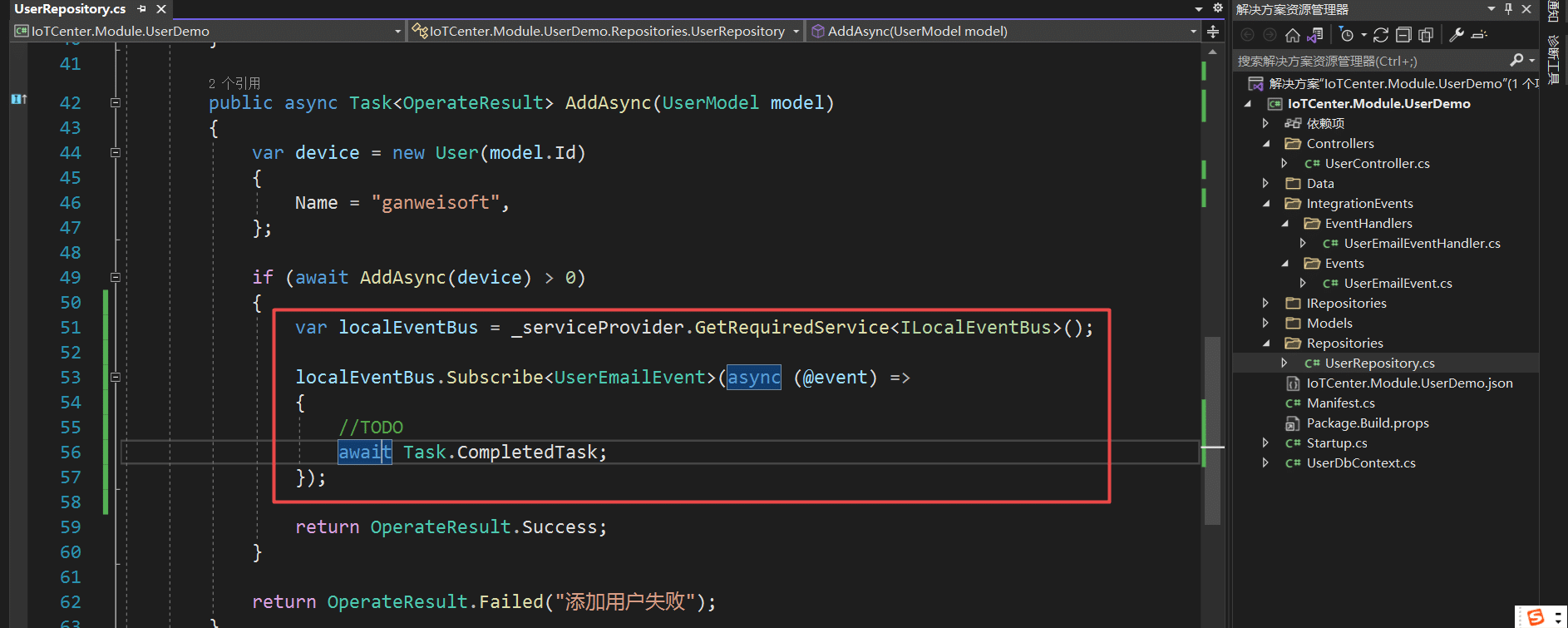The image size is (1568, 628).
Task: Collapse the Controllers folder
Action: (x=1266, y=144)
